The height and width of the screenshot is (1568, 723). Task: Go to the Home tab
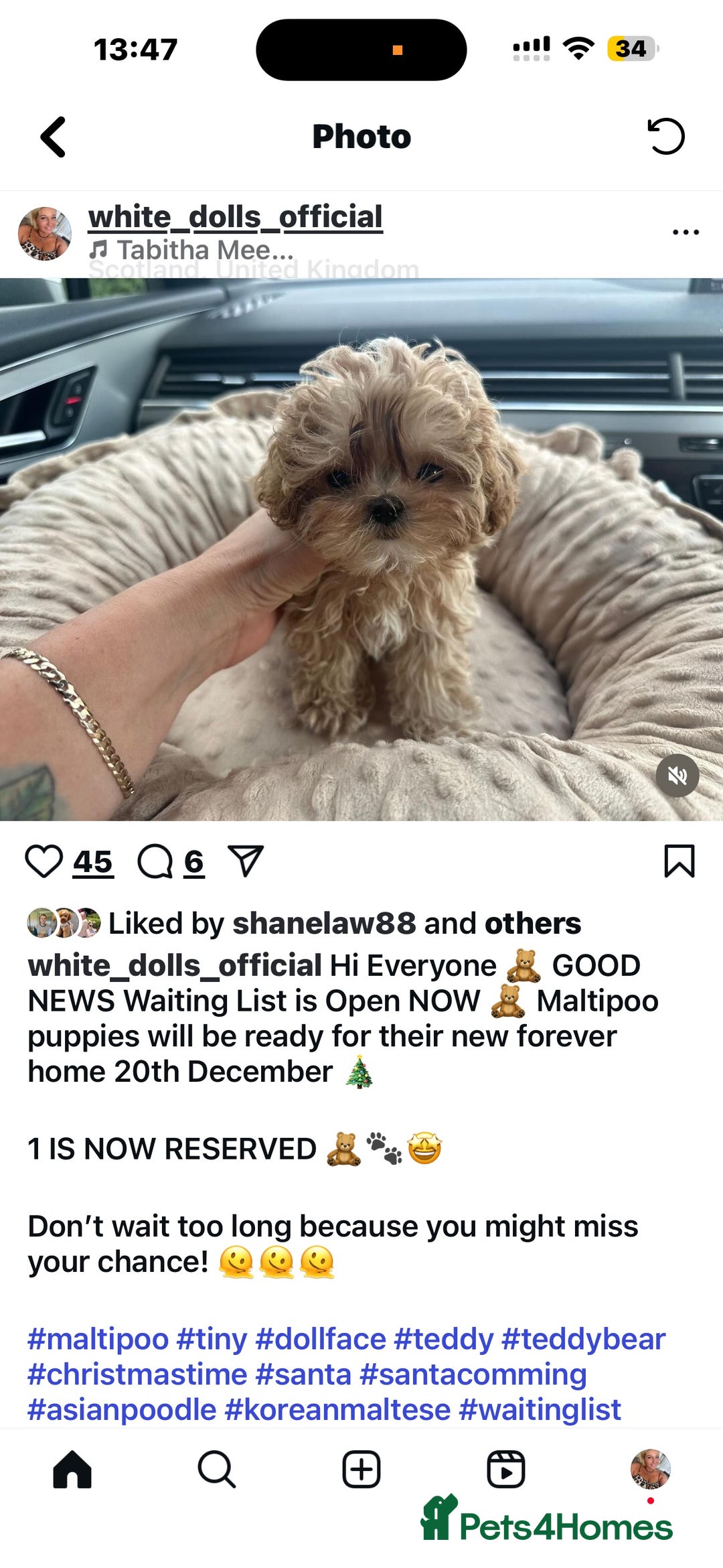(x=72, y=1470)
